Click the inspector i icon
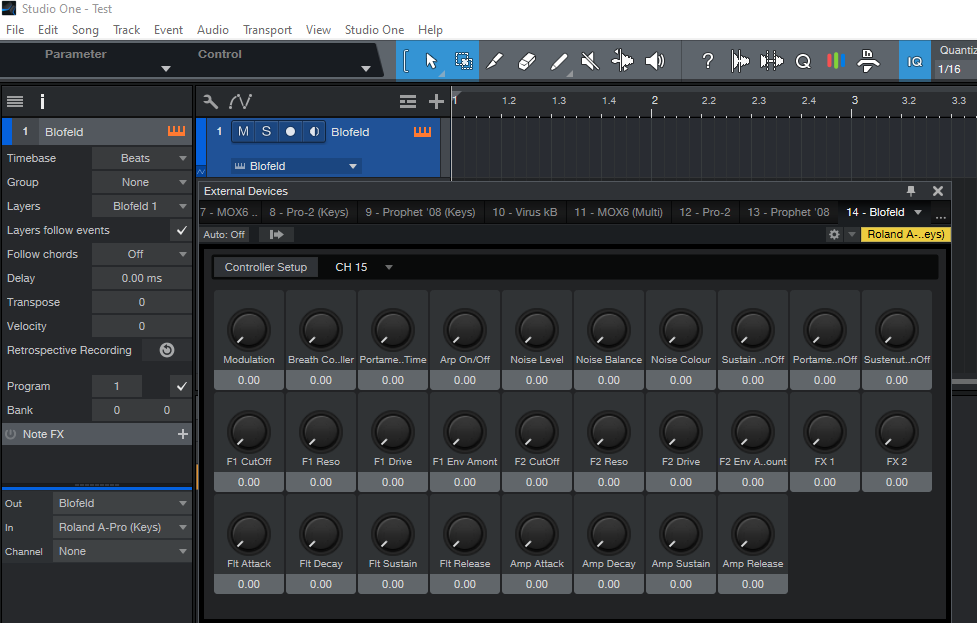 pos(42,102)
